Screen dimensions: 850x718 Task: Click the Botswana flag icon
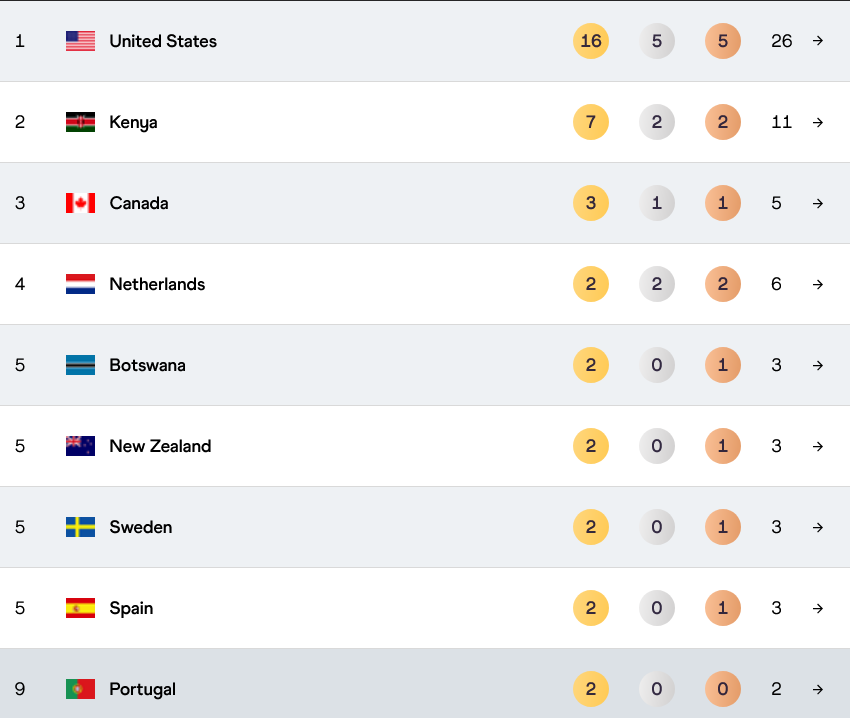click(x=80, y=365)
